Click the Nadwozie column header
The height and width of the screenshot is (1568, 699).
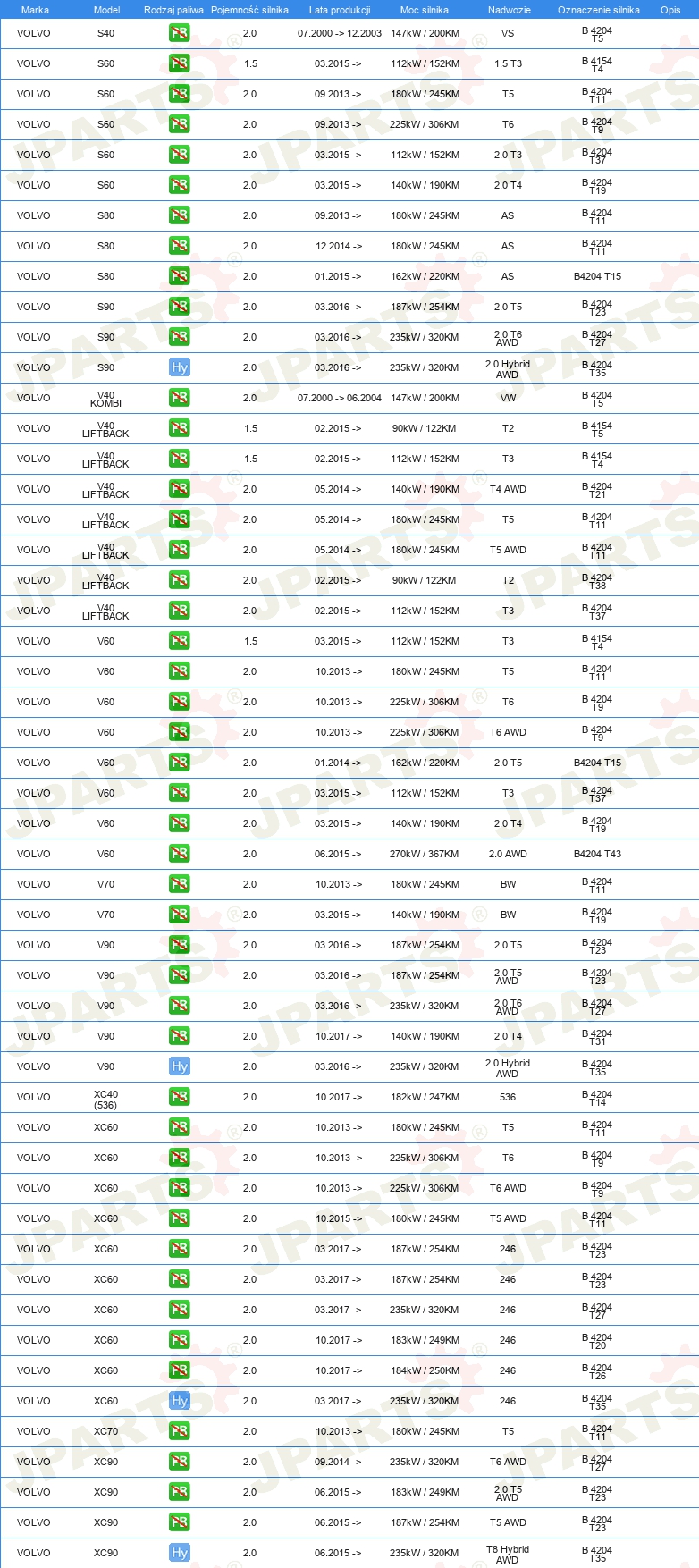[509, 10]
